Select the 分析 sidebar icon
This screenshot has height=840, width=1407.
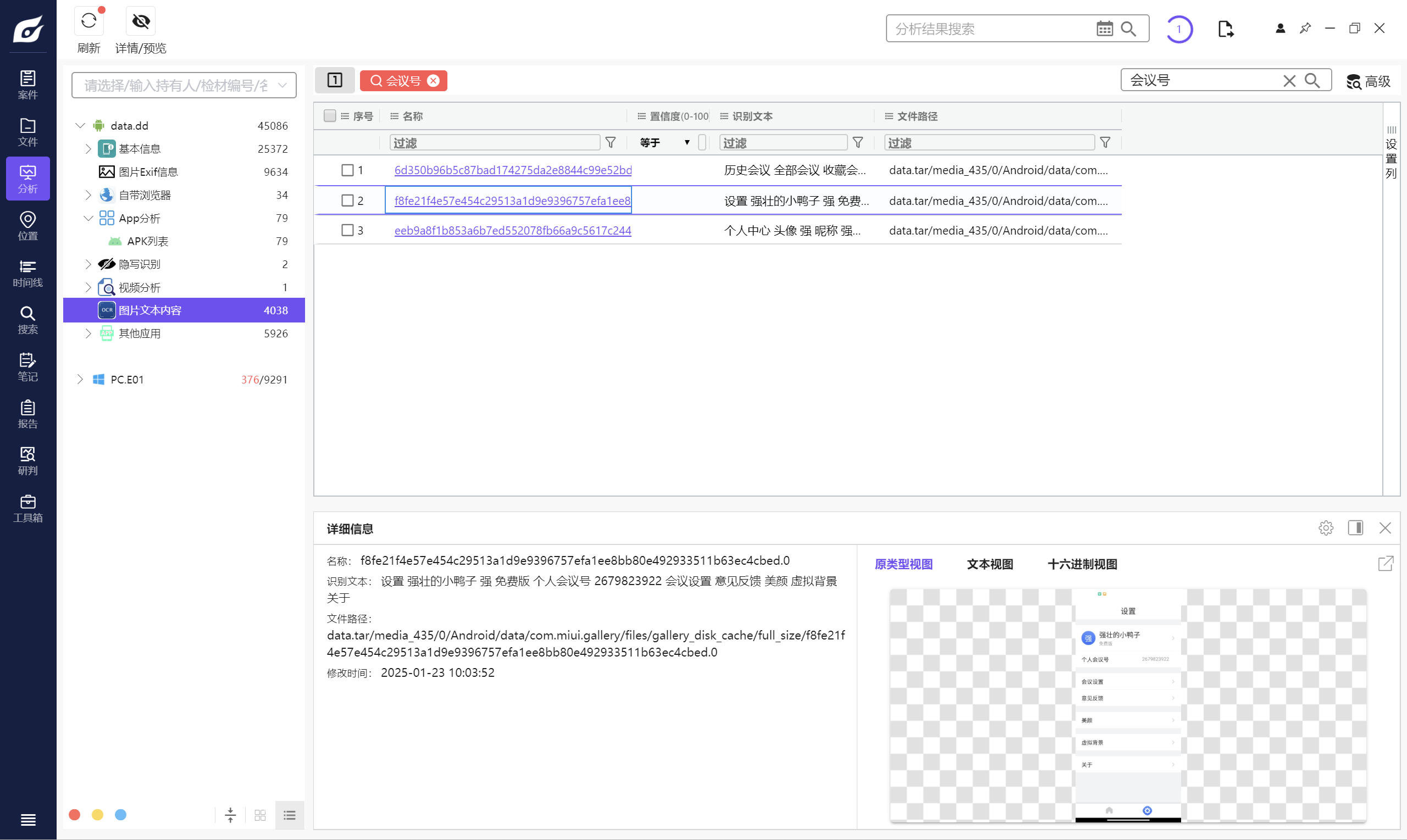27,179
